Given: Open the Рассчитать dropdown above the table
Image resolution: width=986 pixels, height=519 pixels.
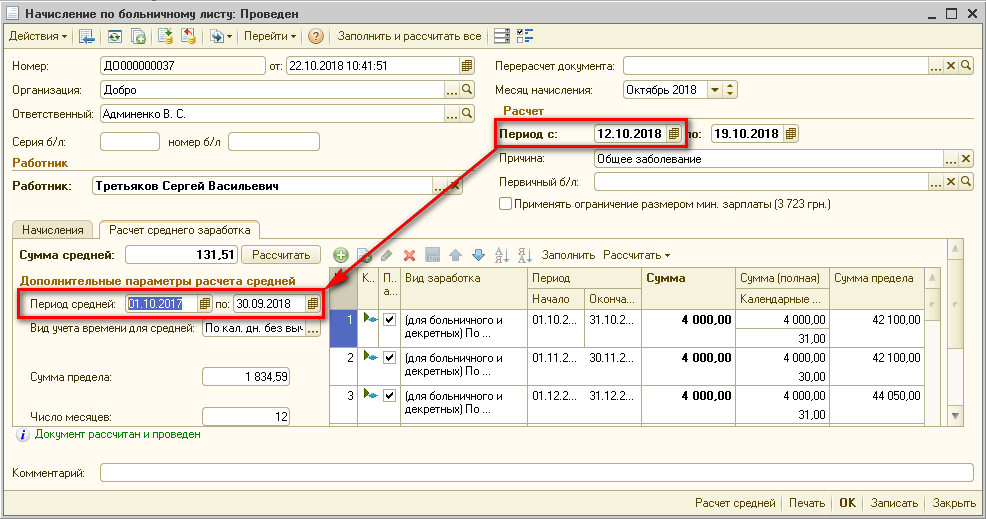Looking at the screenshot, I should pyautogui.click(x=636, y=255).
